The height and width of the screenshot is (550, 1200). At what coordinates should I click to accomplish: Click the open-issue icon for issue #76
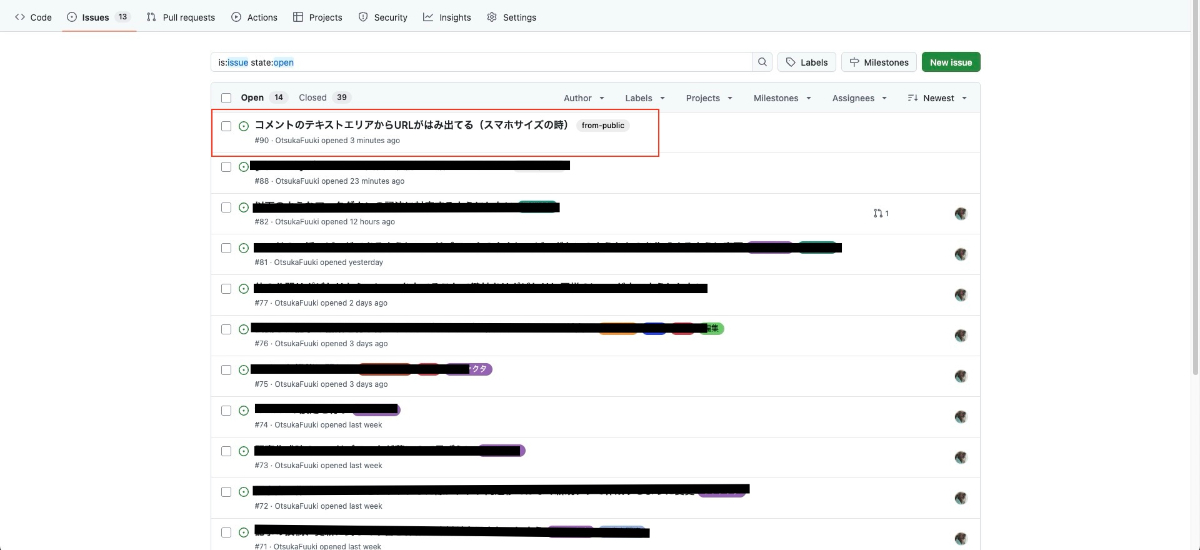[244, 329]
